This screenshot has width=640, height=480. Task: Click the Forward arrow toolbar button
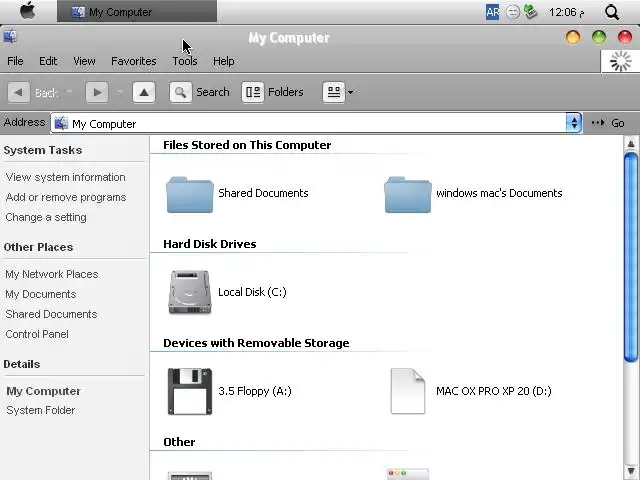(x=97, y=92)
